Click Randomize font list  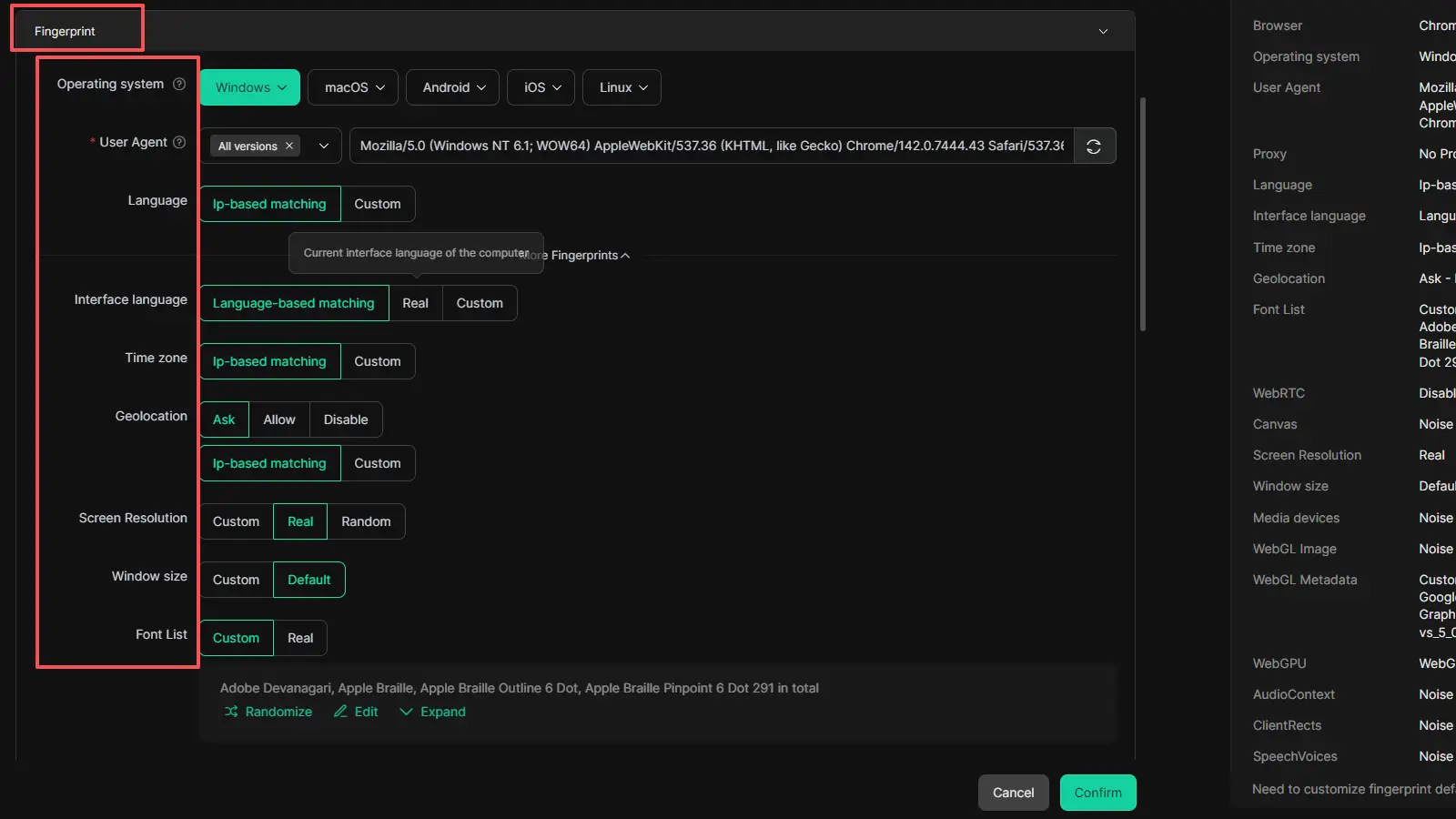point(268,712)
